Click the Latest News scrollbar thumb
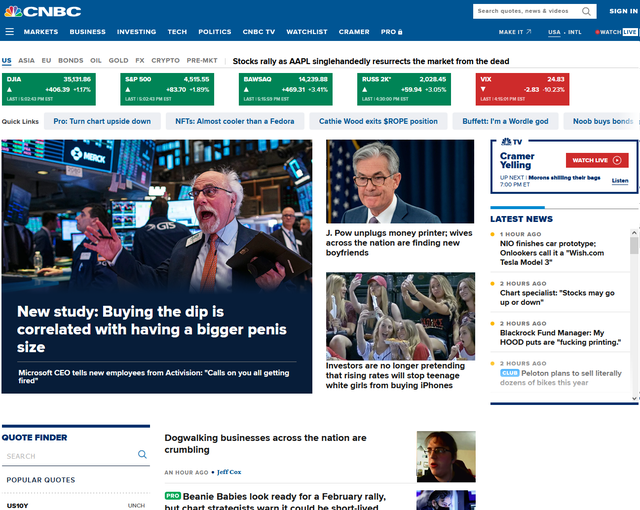The image size is (640, 510). click(634, 246)
